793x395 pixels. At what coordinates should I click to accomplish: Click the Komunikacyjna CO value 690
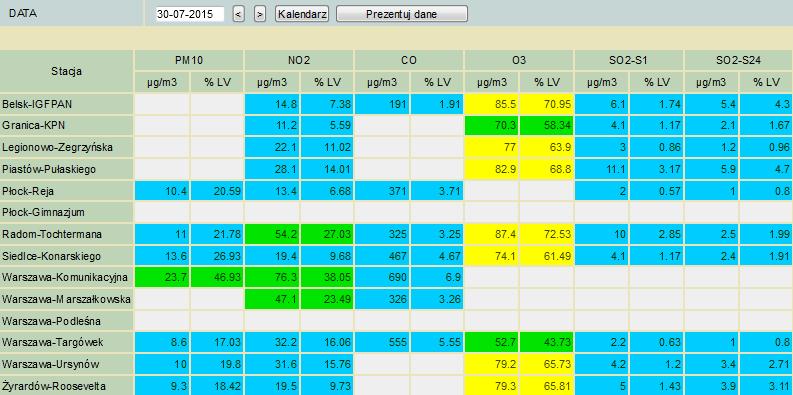pyautogui.click(x=382, y=278)
